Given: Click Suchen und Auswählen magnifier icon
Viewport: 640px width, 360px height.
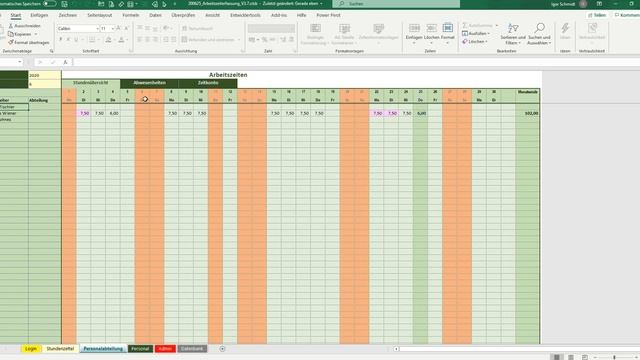Looking at the screenshot, I should (540, 28).
